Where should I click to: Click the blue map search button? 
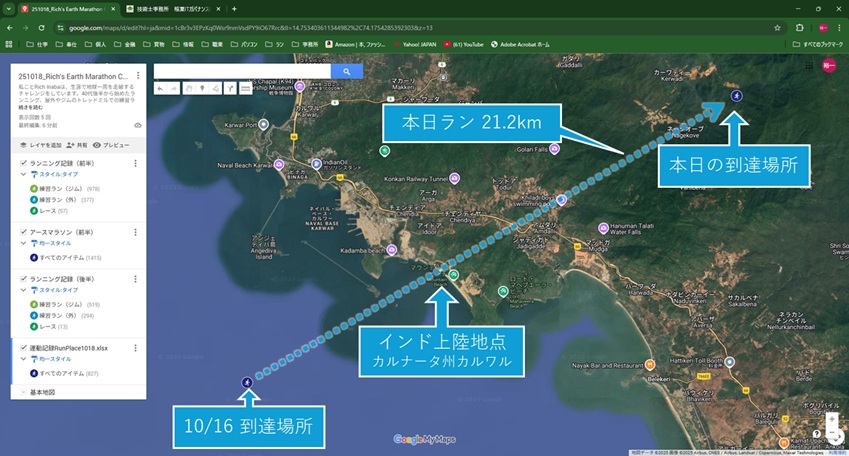point(347,72)
